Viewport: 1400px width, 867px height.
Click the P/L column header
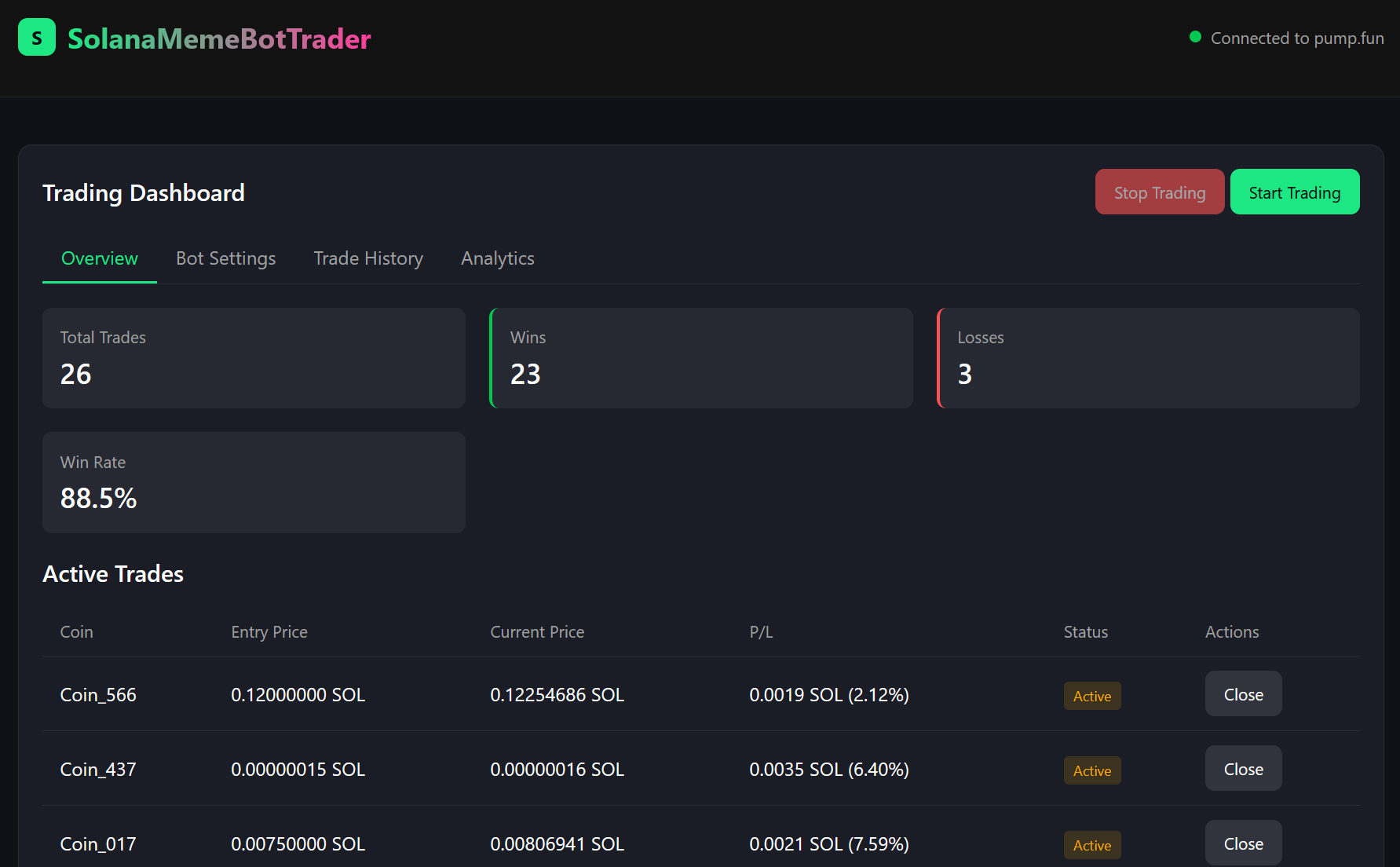click(x=761, y=632)
